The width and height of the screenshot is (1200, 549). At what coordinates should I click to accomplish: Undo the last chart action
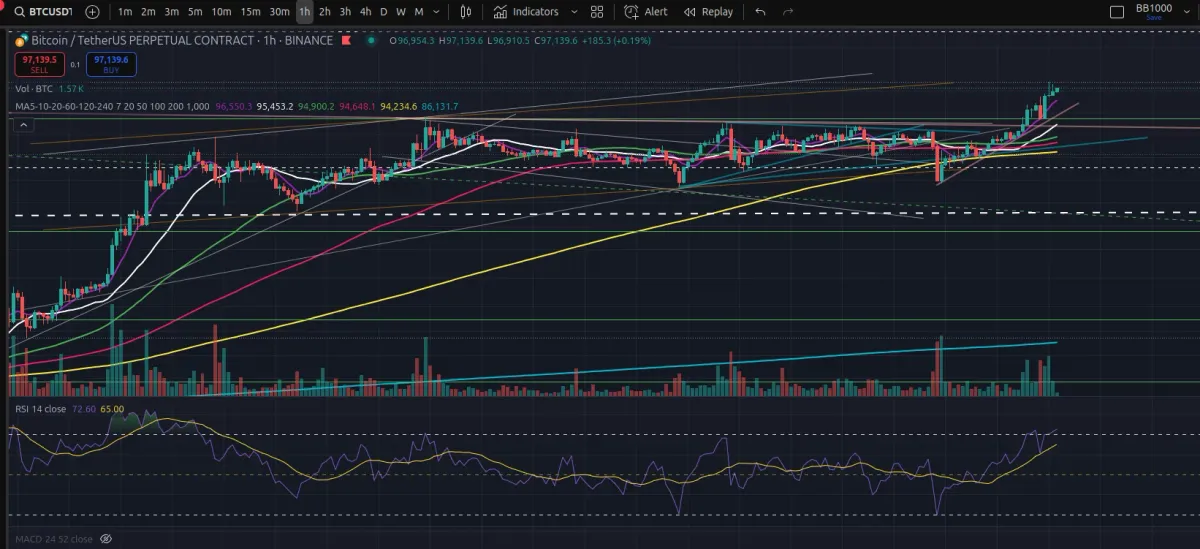tap(761, 12)
